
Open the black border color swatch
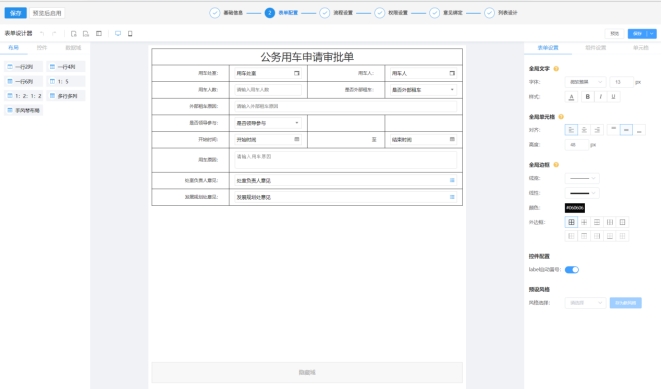(x=575, y=208)
